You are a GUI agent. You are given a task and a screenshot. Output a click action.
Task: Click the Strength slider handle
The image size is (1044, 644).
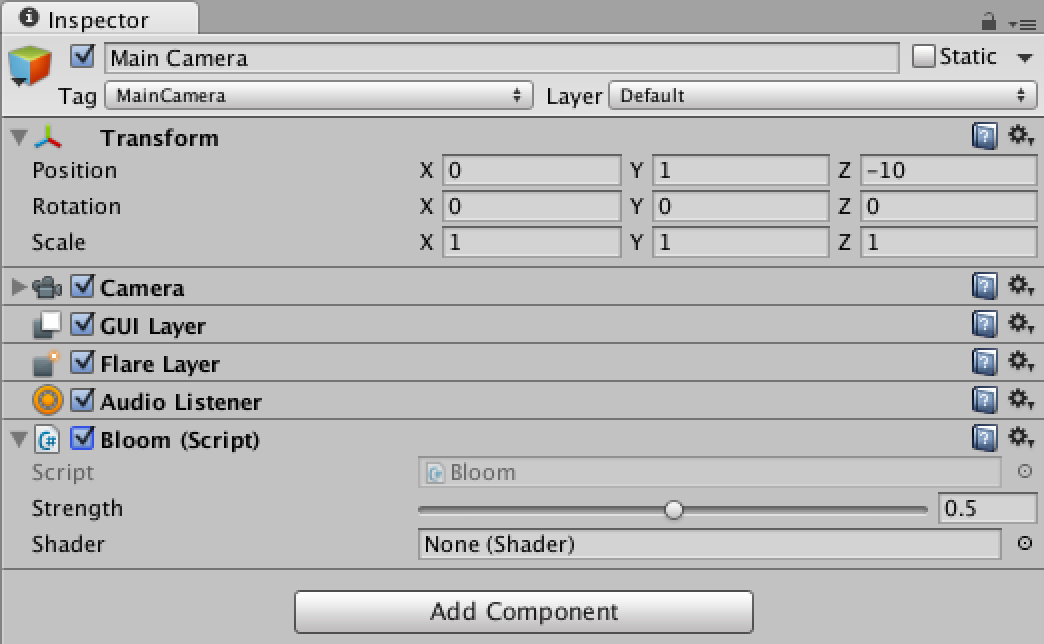pyautogui.click(x=674, y=509)
